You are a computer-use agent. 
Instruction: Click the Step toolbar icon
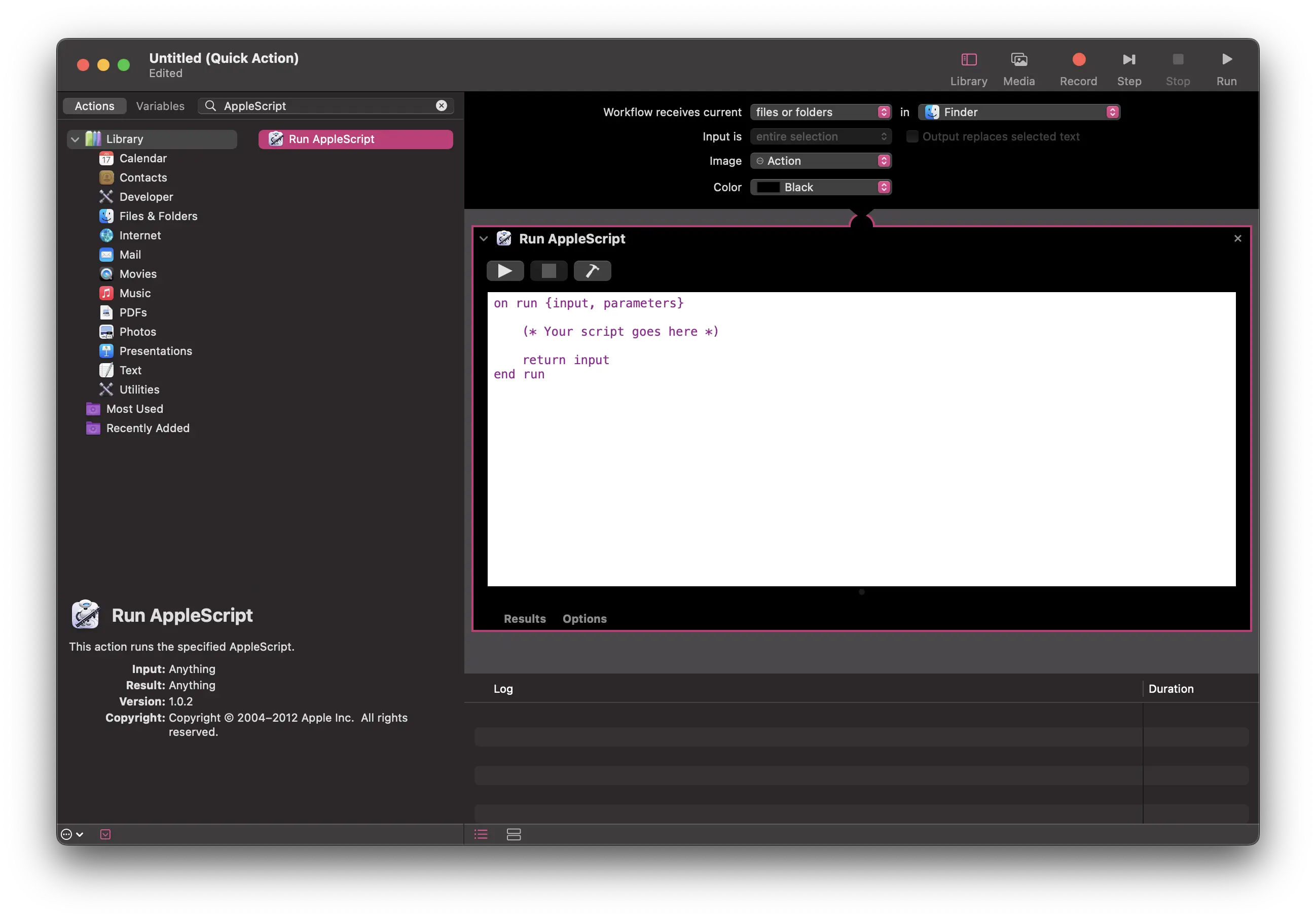[x=1128, y=60]
